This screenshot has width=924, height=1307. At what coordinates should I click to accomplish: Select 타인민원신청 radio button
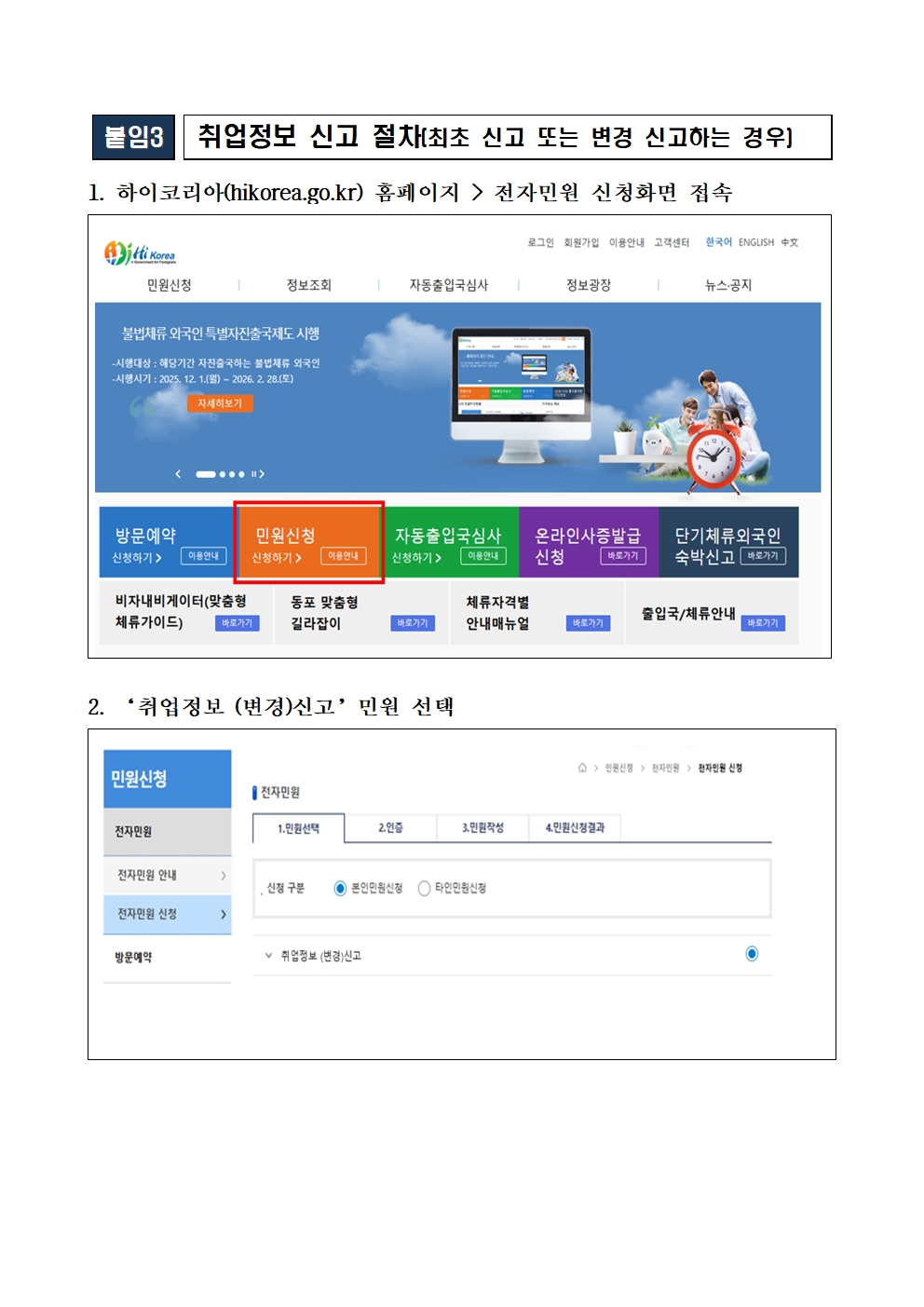tap(424, 888)
